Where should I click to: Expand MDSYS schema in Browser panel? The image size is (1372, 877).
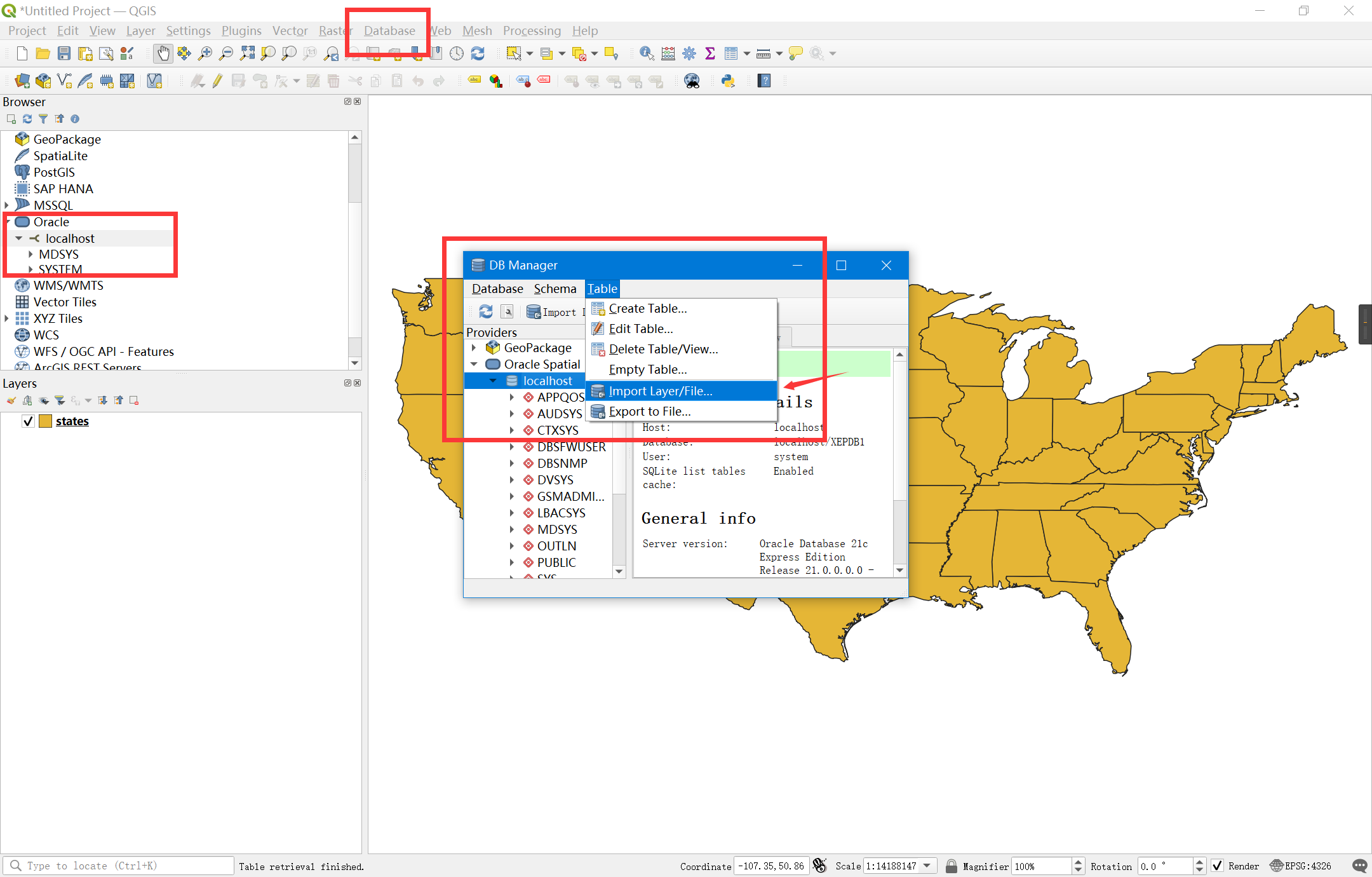tap(30, 254)
